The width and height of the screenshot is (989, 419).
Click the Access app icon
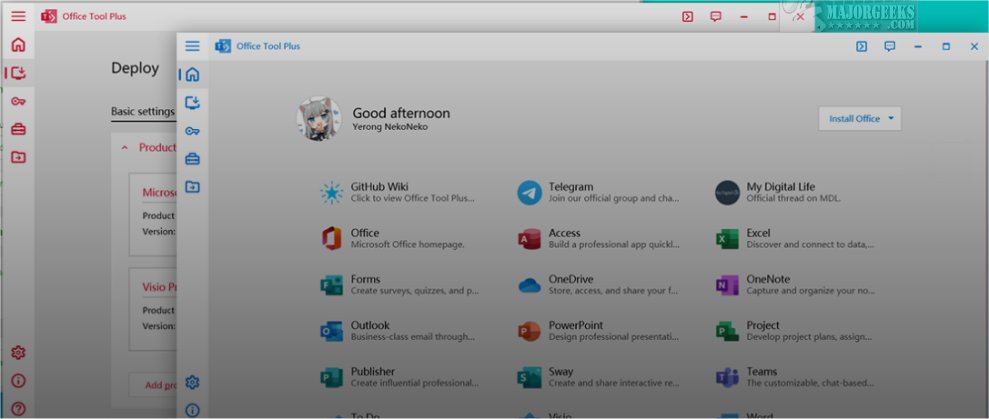click(530, 239)
